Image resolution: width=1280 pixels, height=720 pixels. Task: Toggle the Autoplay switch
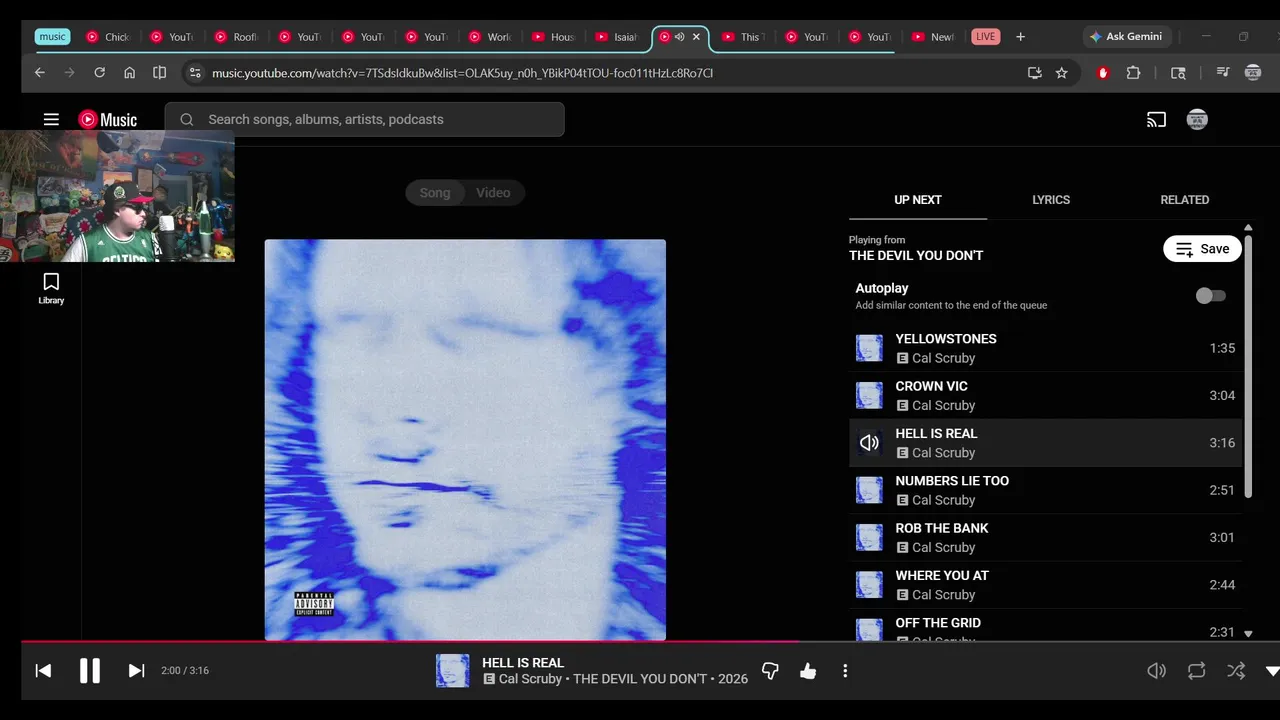tap(1210, 296)
